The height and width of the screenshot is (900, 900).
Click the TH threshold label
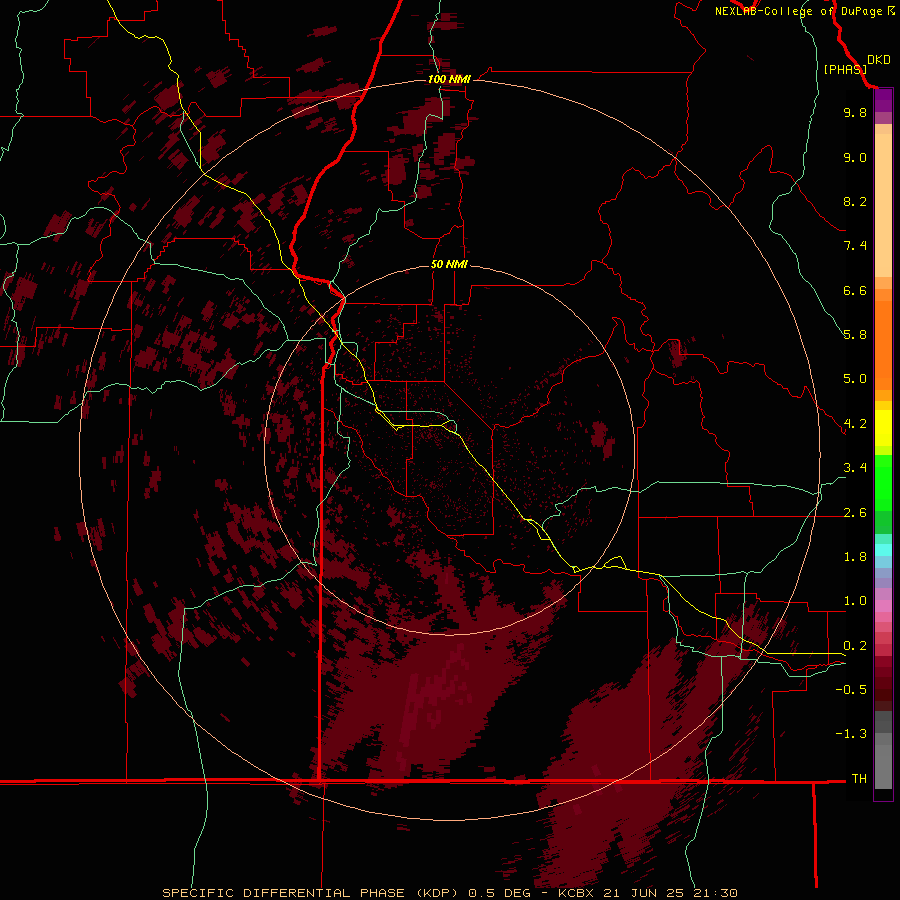click(859, 779)
